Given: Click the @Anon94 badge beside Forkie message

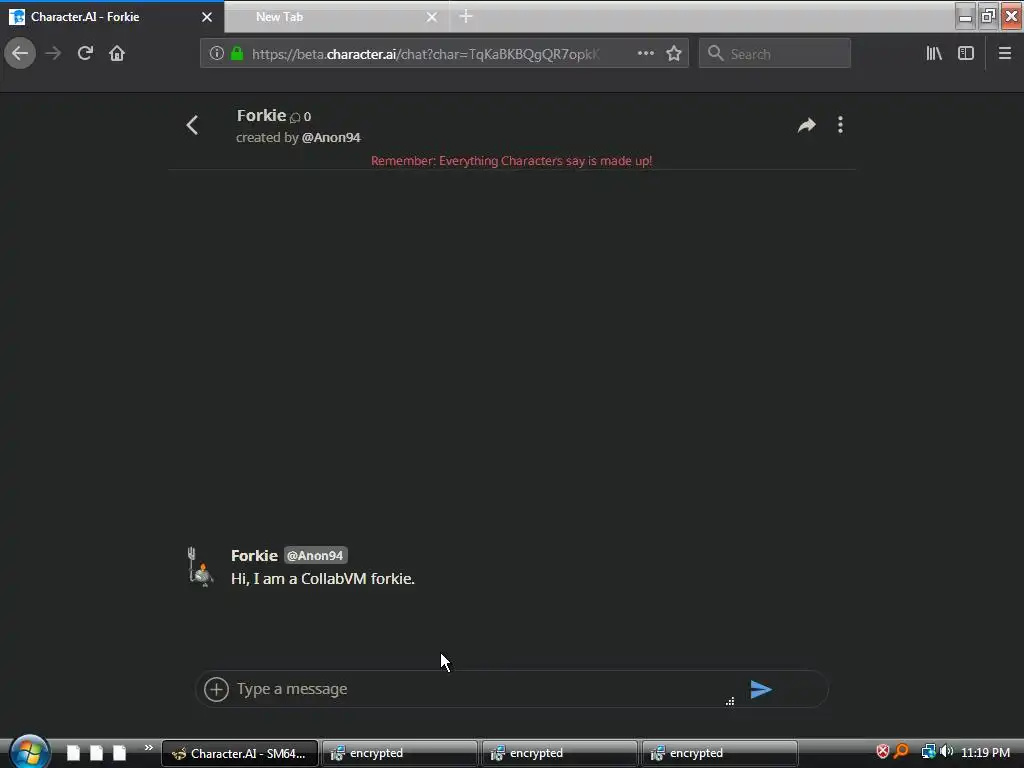Looking at the screenshot, I should 315,556.
